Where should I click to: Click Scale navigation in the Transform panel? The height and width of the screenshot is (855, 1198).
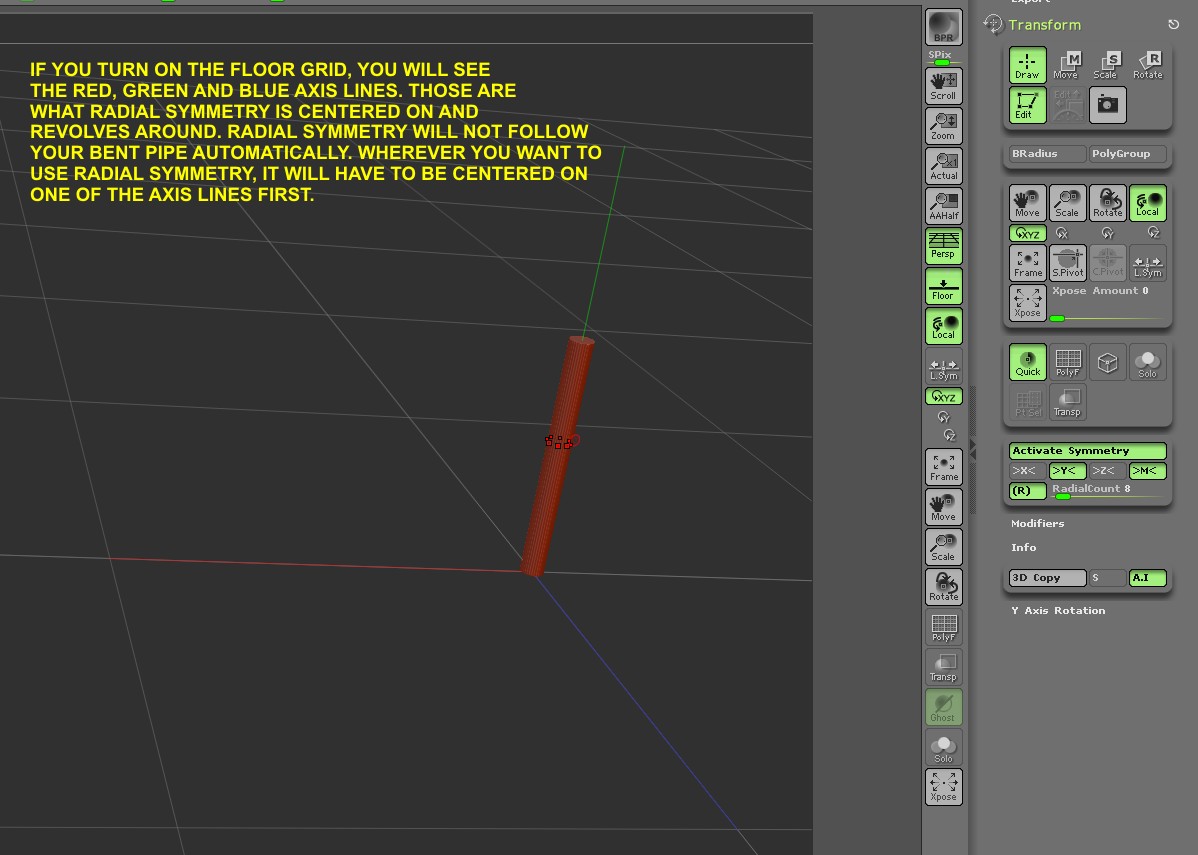coord(1067,203)
